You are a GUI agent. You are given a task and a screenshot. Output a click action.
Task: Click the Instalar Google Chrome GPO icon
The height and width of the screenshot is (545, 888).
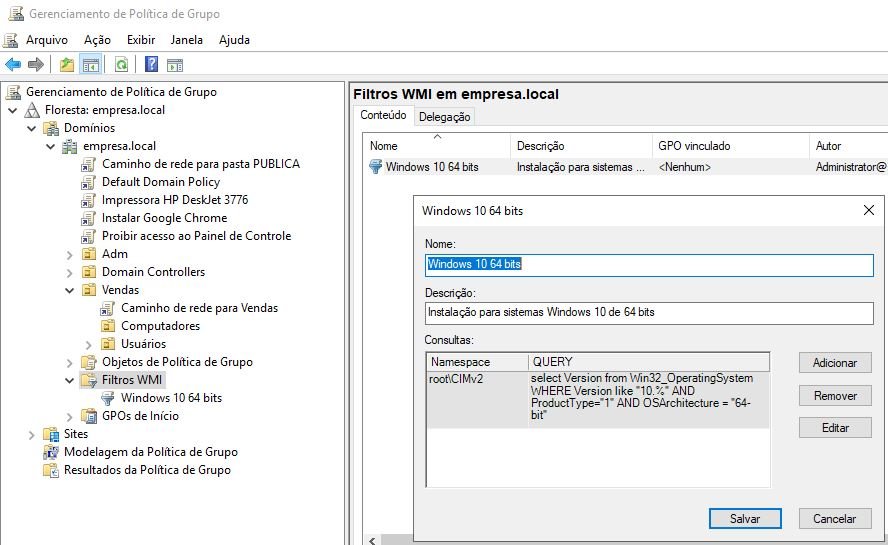[x=88, y=218]
